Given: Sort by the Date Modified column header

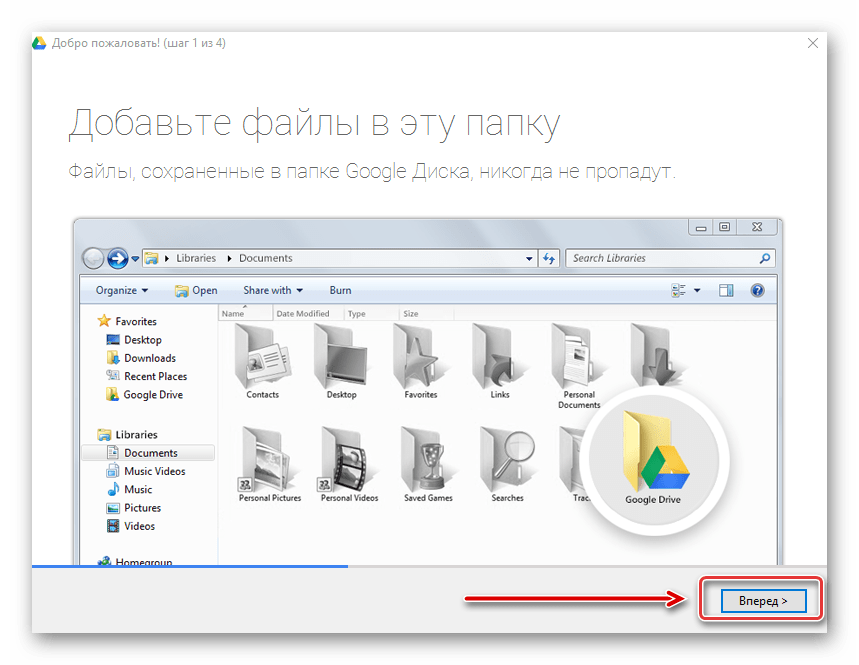Looking at the screenshot, I should [308, 313].
